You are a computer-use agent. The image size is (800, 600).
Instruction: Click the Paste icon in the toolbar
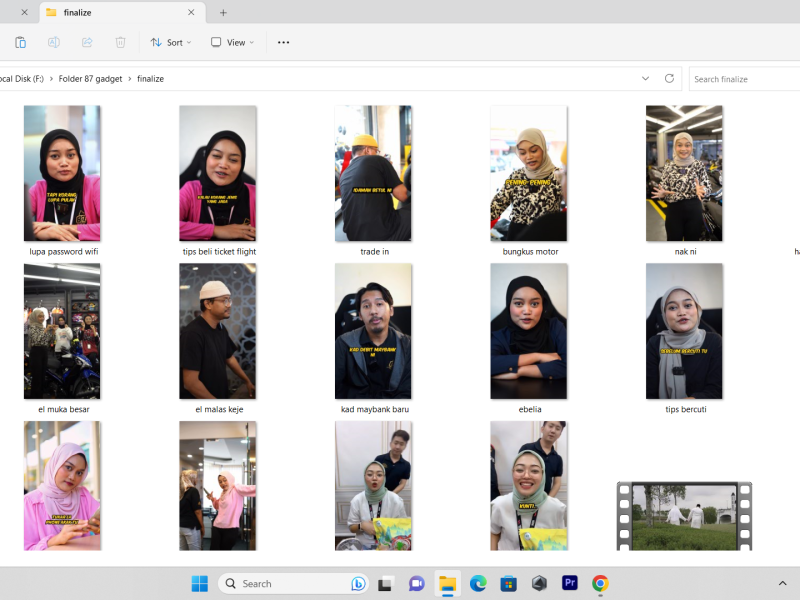point(20,42)
